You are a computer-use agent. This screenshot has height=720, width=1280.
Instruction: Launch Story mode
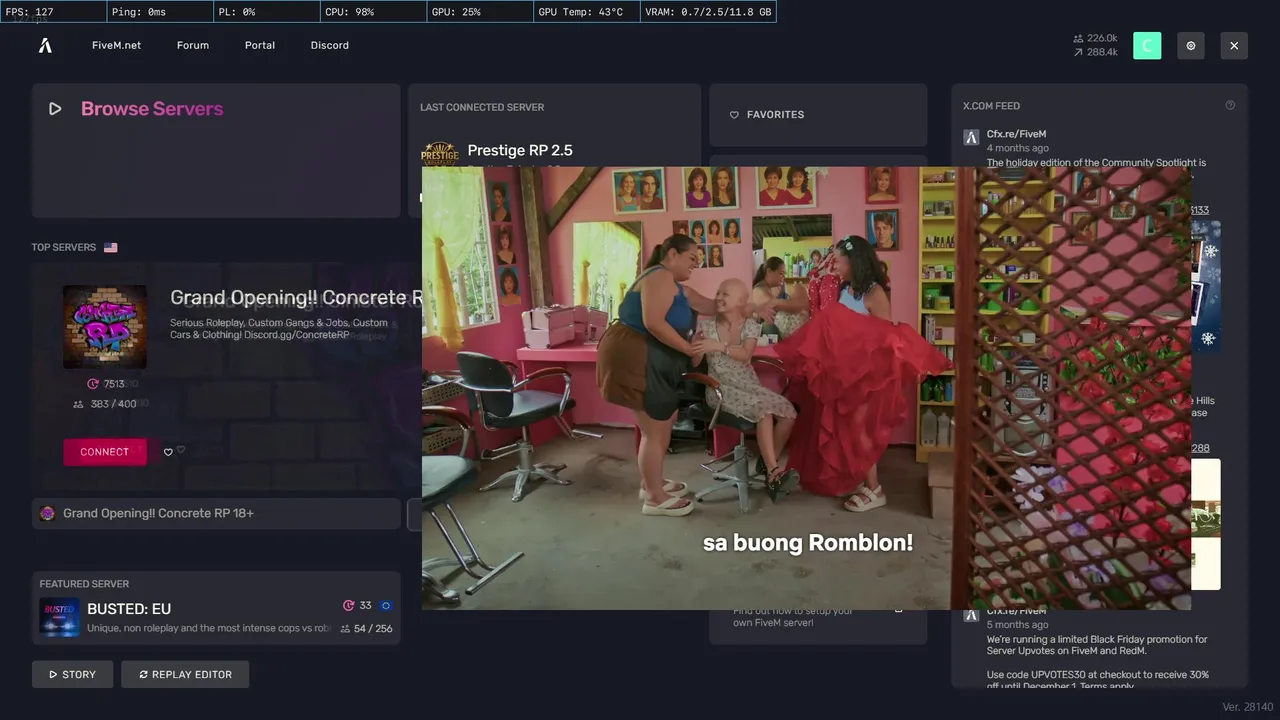click(72, 674)
